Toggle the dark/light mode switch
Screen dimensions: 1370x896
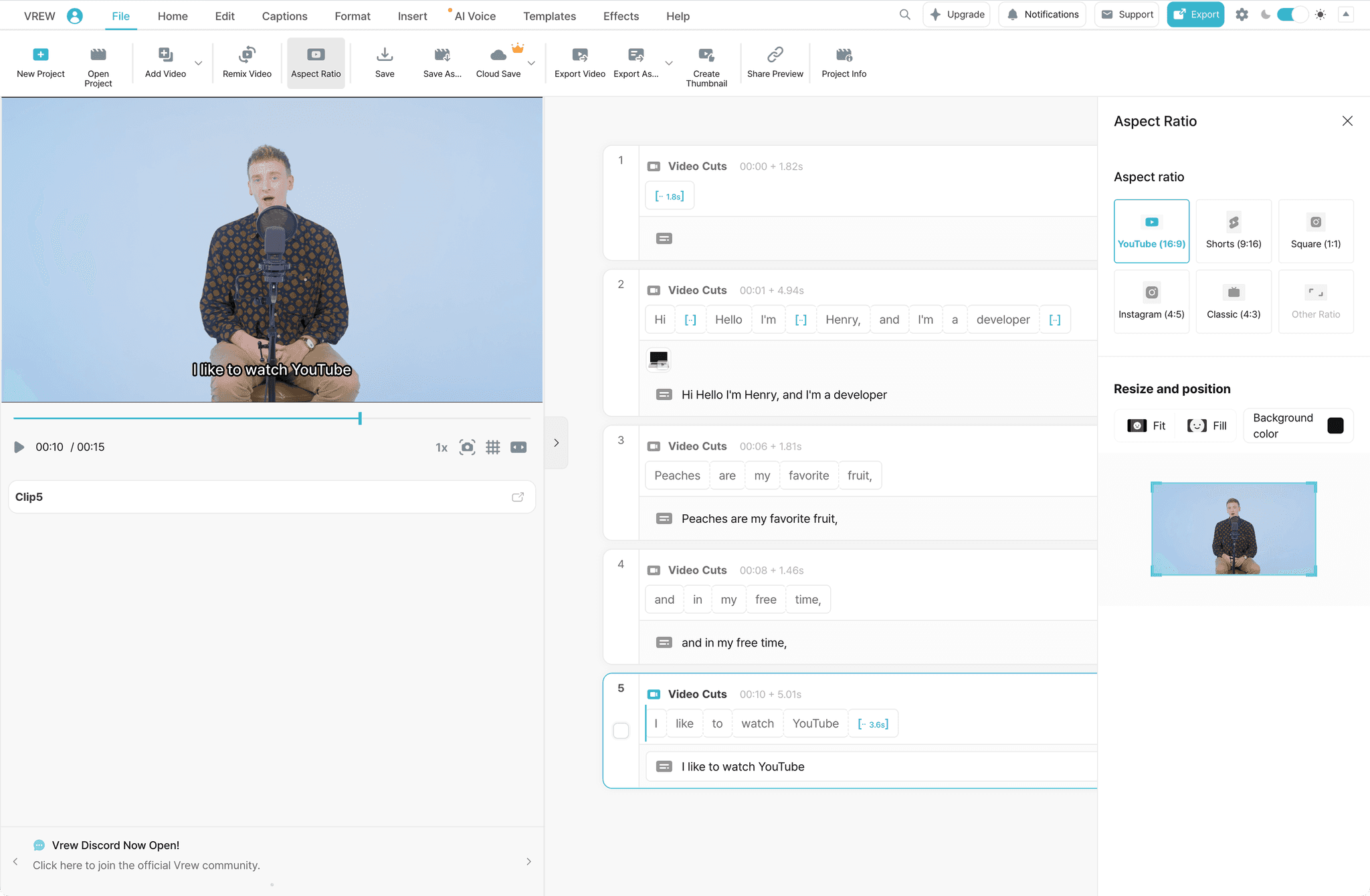(x=1292, y=15)
